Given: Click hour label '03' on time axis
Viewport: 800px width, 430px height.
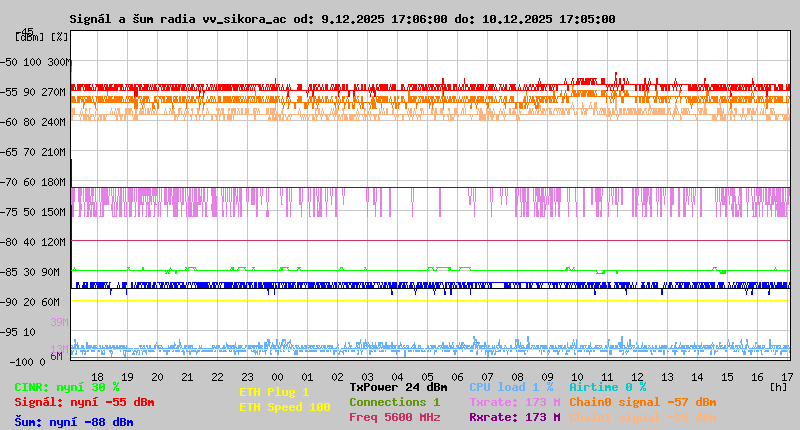Looking at the screenshot, I should [367, 377].
